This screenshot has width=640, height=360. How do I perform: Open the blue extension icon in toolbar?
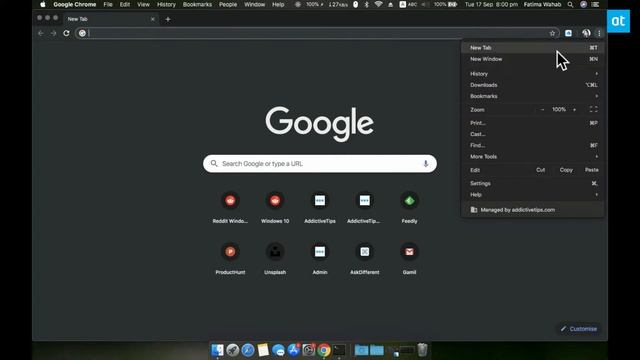tap(568, 33)
